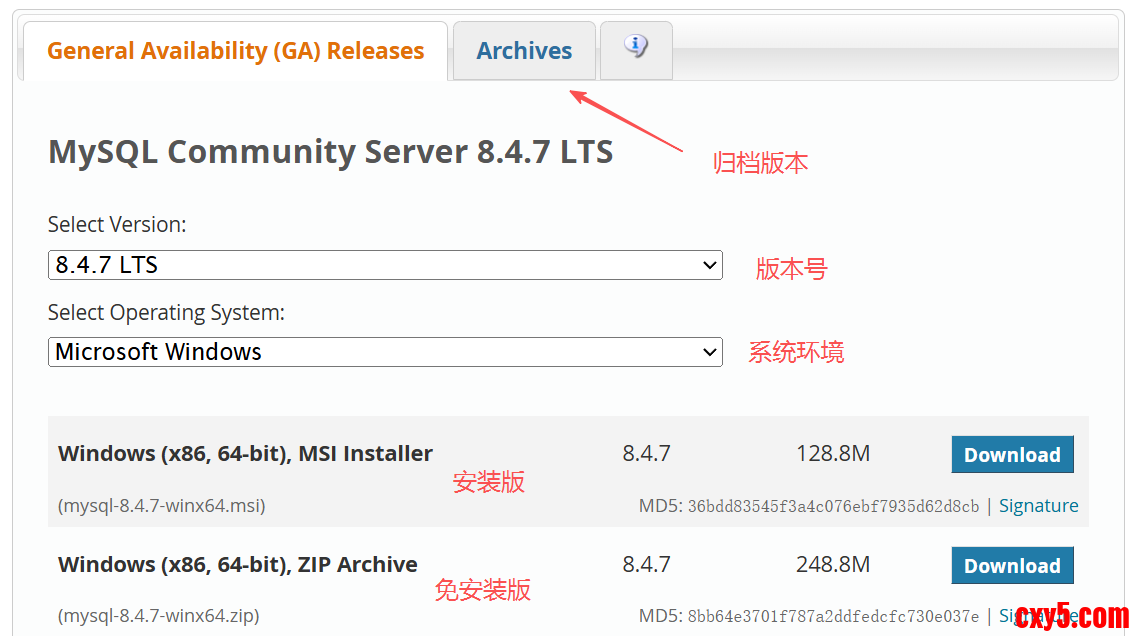Click the operating system dropdown chevron arrow
This screenshot has width=1134, height=636.
tap(710, 352)
